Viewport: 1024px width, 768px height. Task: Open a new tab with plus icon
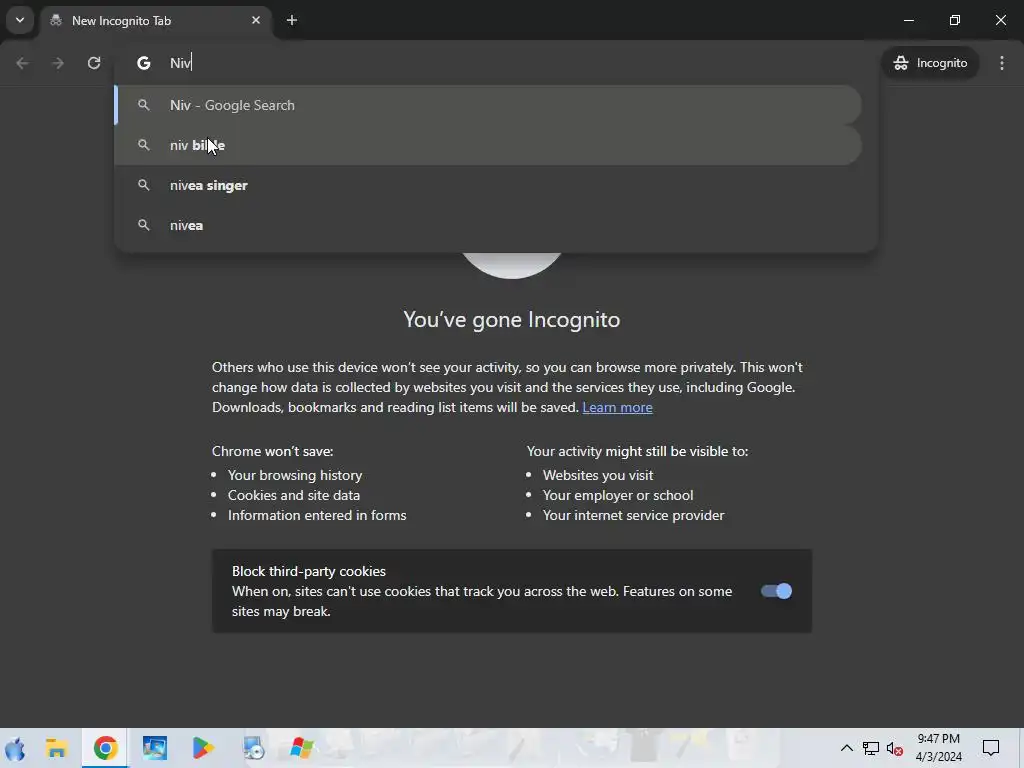pyautogui.click(x=292, y=20)
